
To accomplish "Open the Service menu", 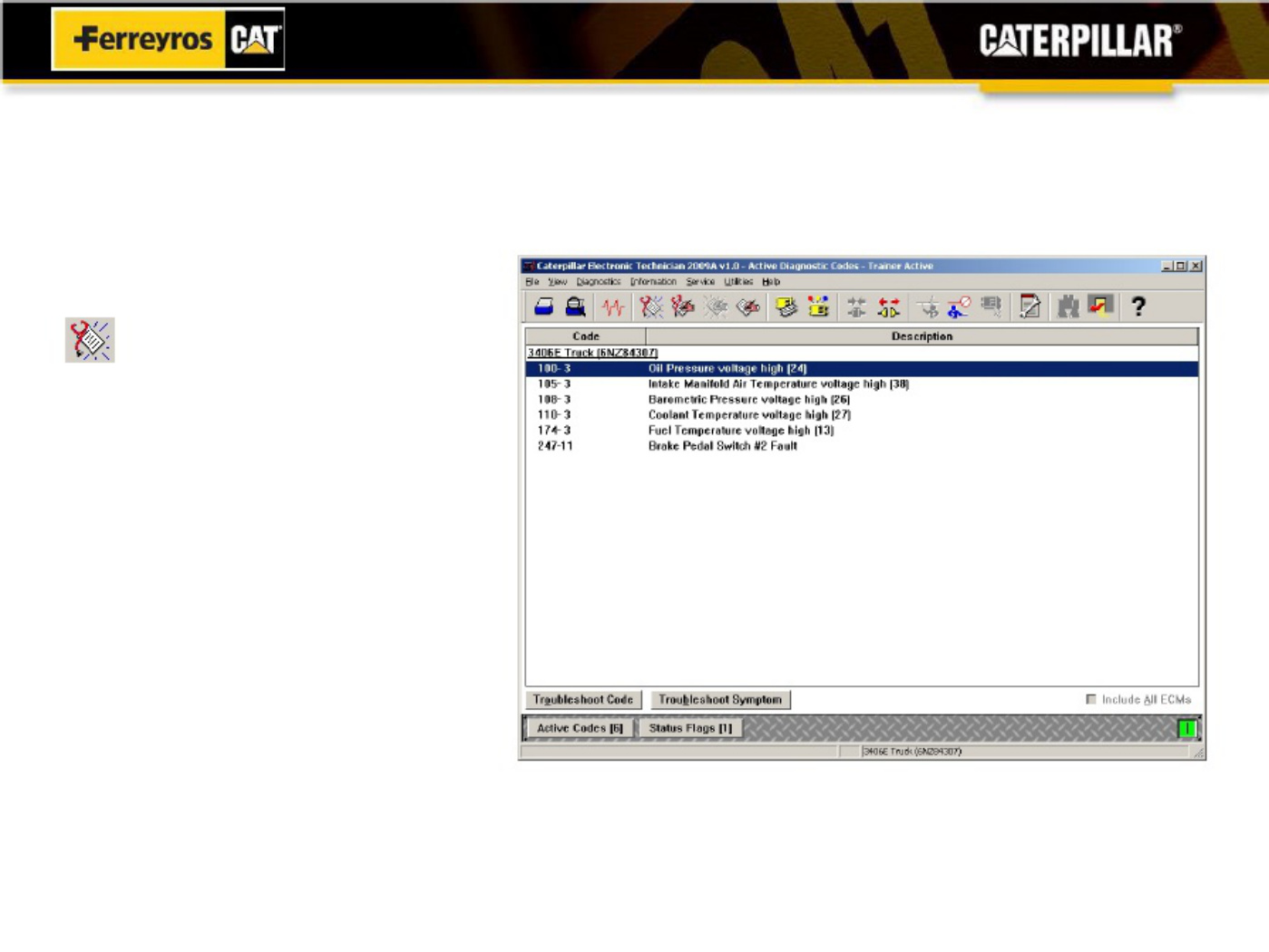I will pyautogui.click(x=700, y=282).
